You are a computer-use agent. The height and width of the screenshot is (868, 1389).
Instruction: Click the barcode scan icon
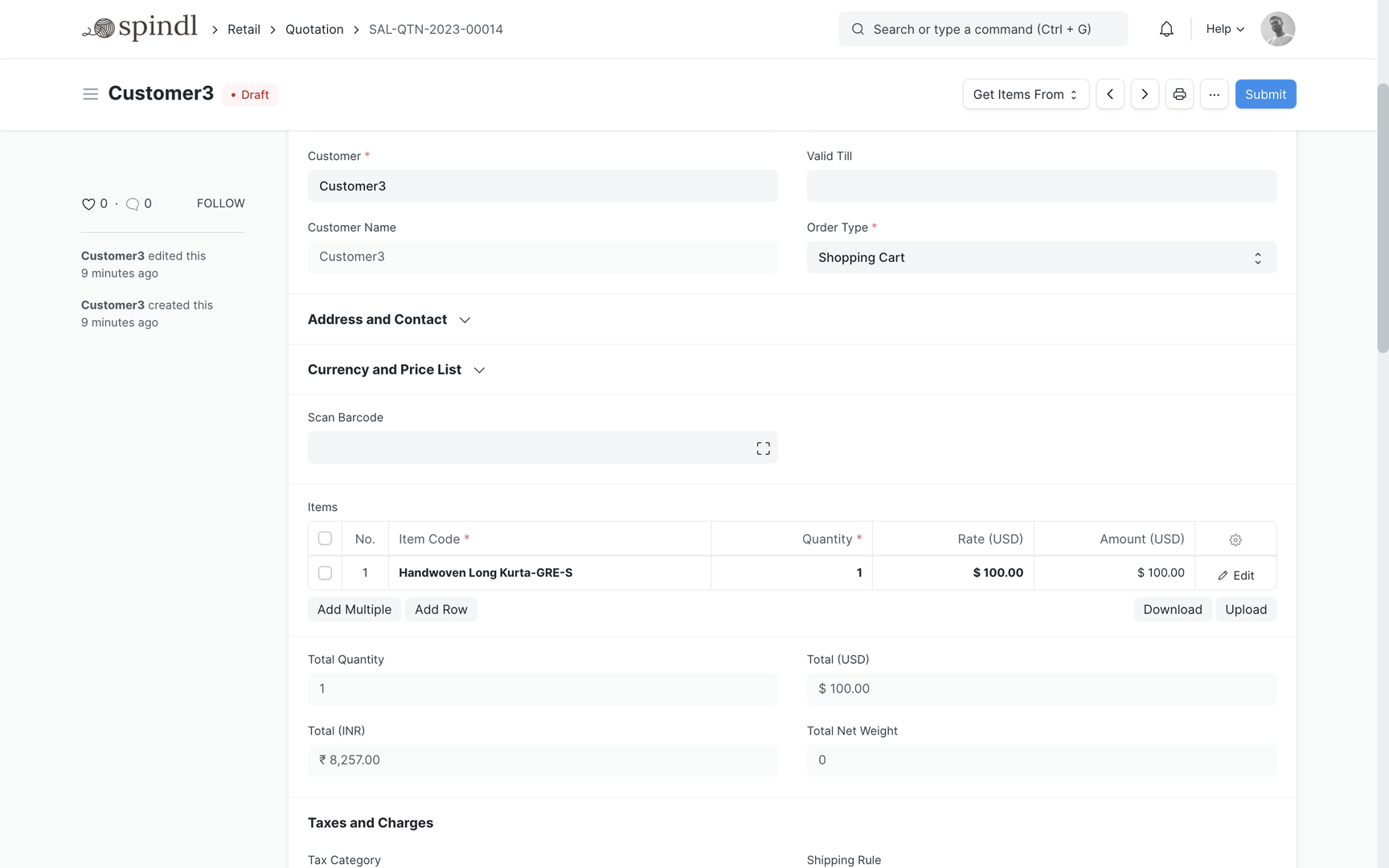(x=763, y=448)
